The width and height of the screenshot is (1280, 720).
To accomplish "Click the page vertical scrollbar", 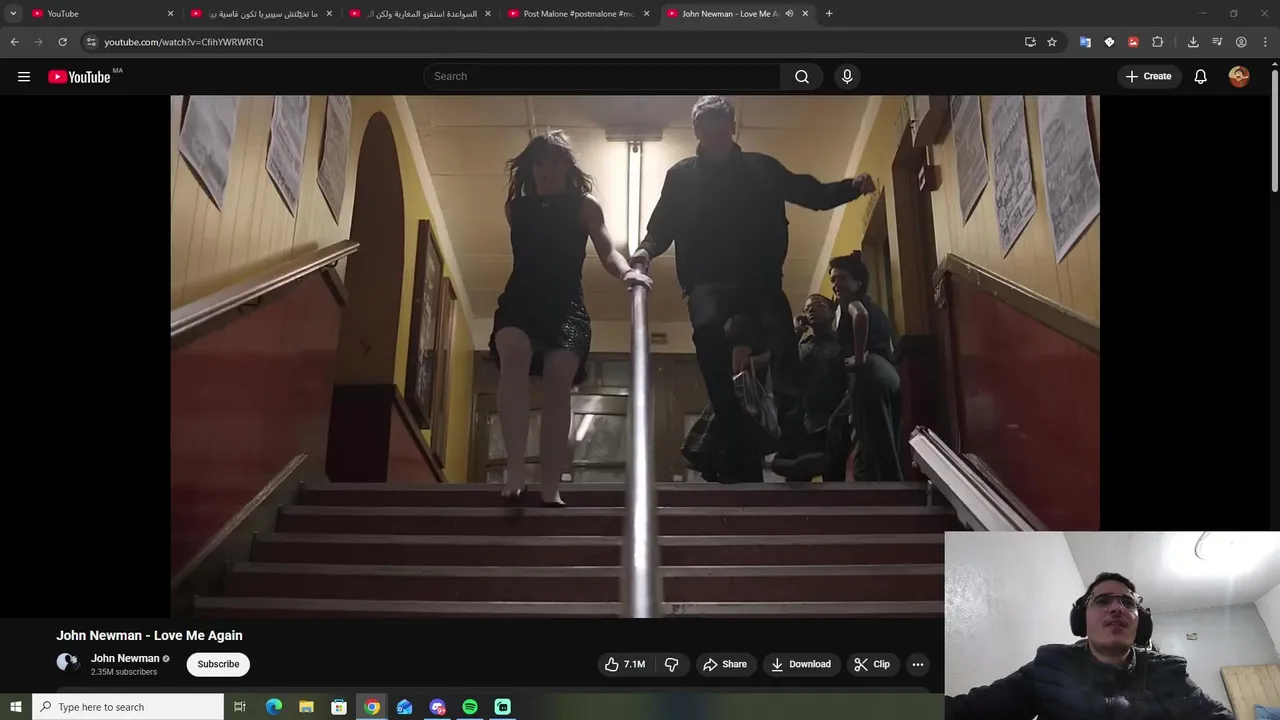I will [x=1274, y=130].
